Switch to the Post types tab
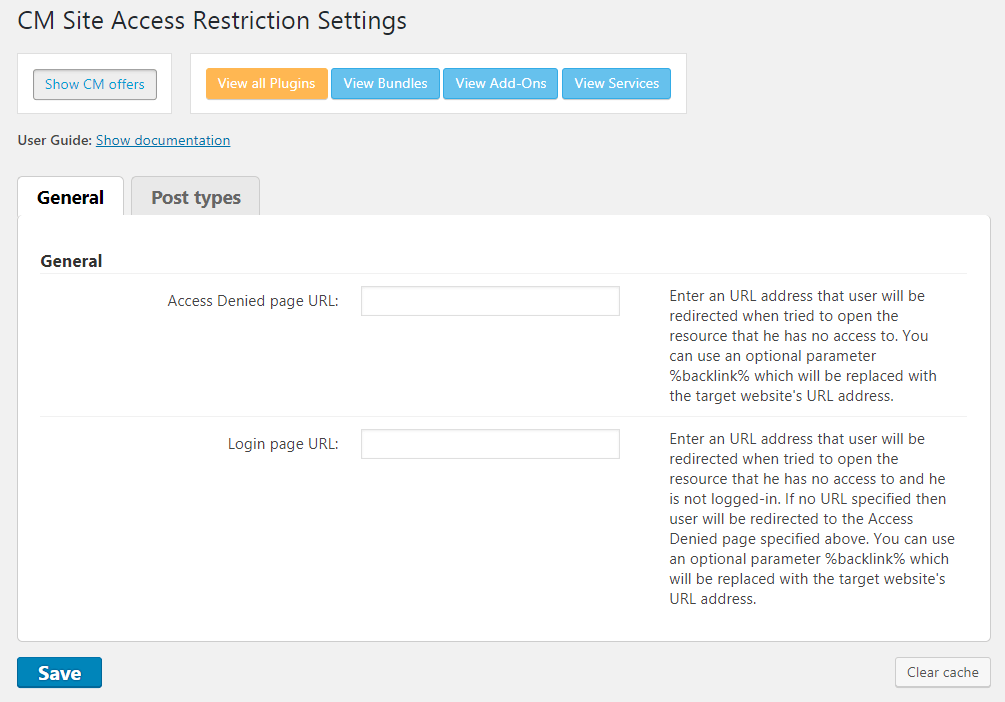Image resolution: width=1005 pixels, height=702 pixels. tap(195, 197)
